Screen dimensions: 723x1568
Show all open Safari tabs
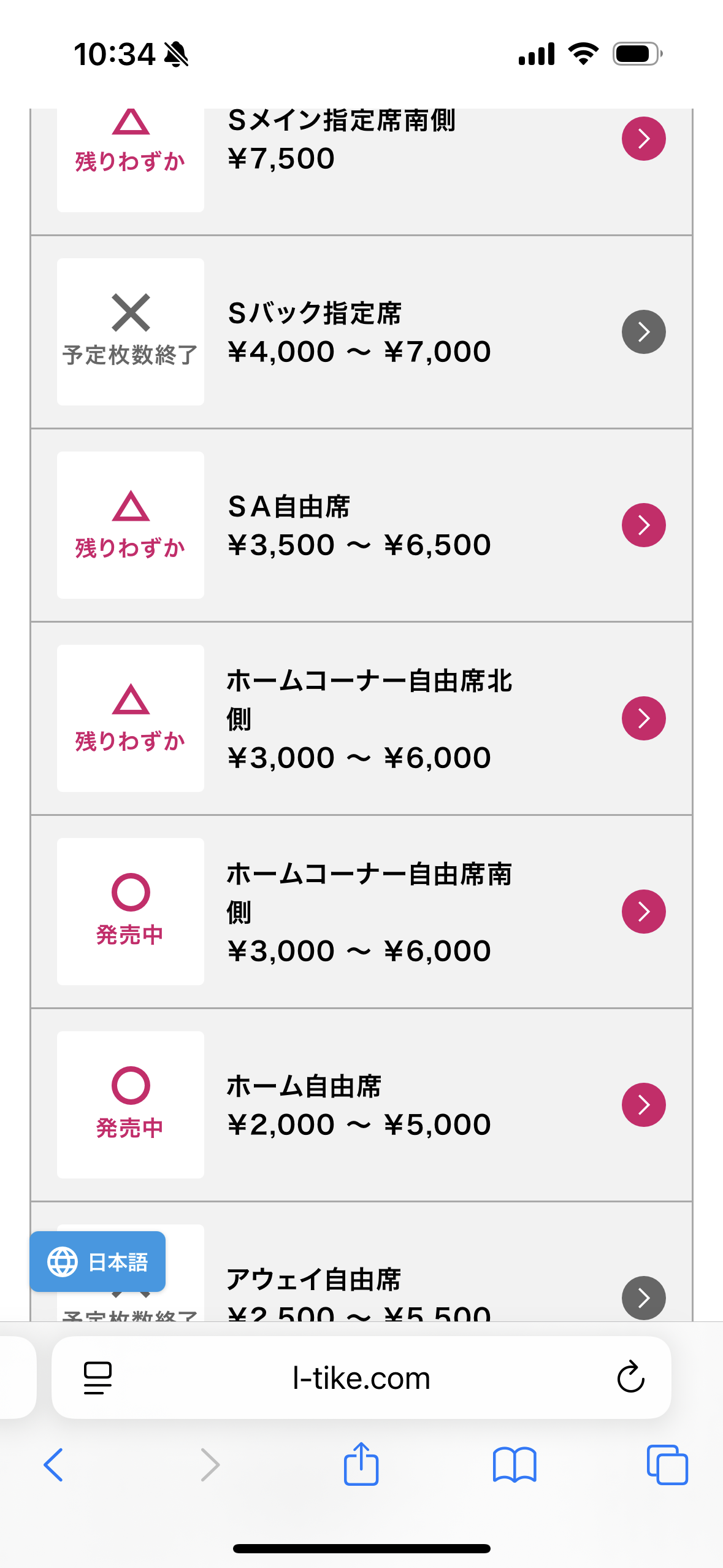667,1465
